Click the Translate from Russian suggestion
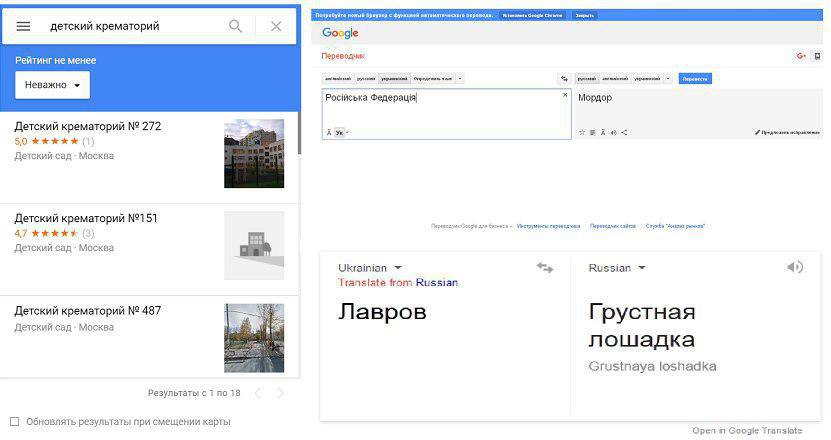831x440 pixels. click(x=398, y=283)
